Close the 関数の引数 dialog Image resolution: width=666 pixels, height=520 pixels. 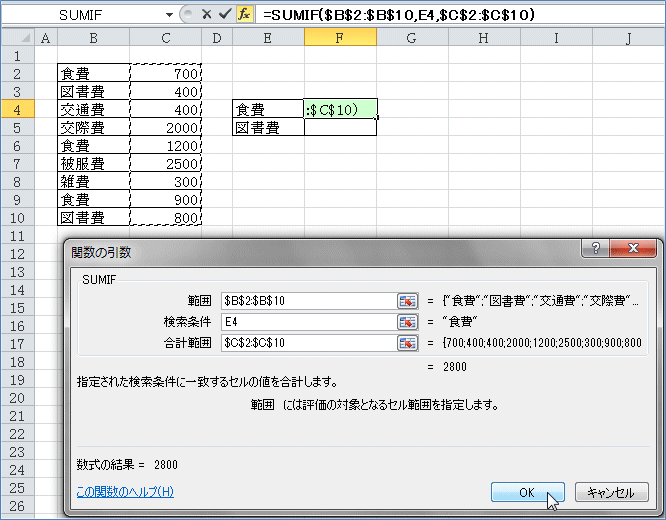pyautogui.click(x=633, y=248)
